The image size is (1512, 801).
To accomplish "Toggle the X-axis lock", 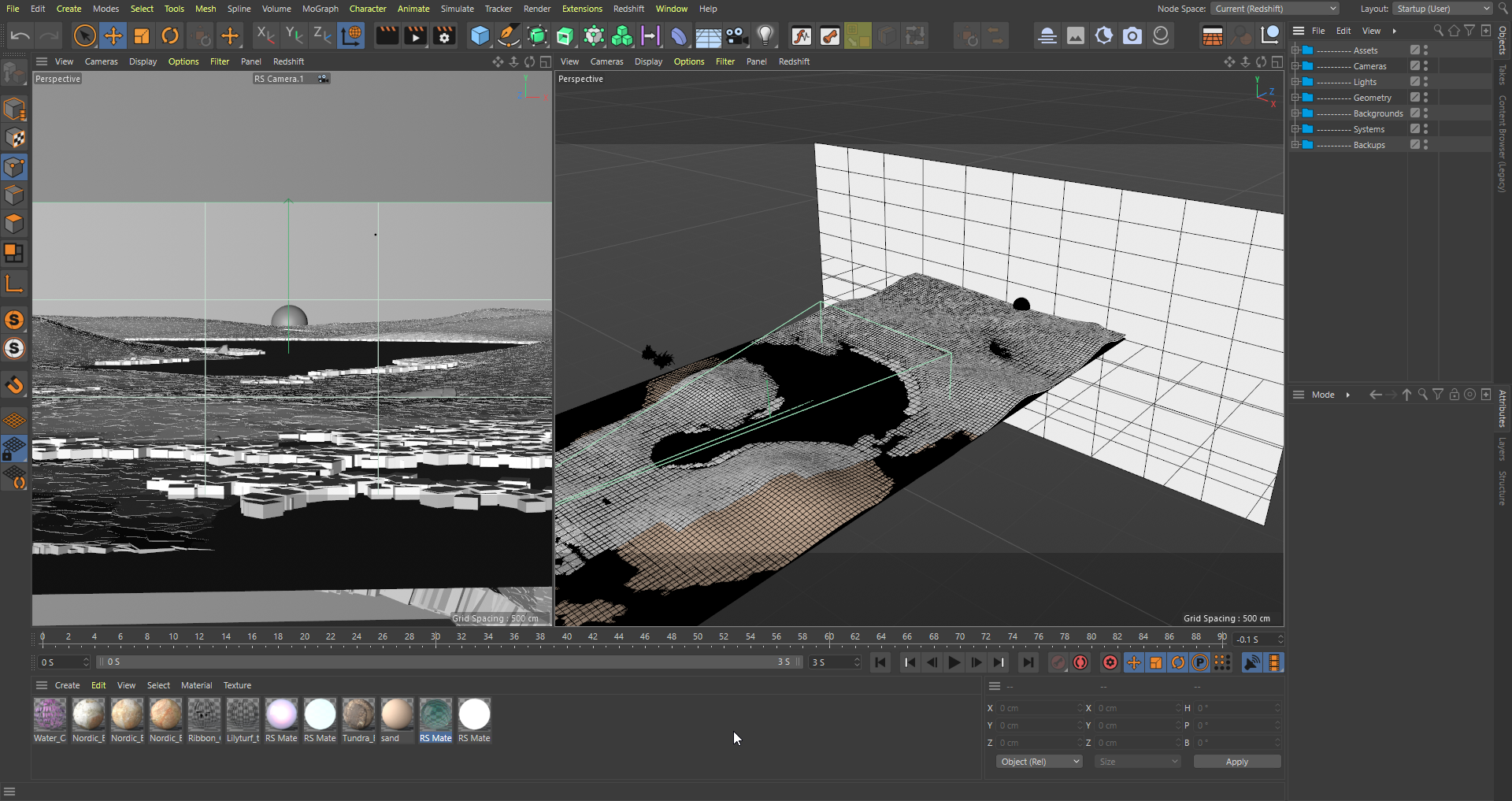I will (x=265, y=35).
